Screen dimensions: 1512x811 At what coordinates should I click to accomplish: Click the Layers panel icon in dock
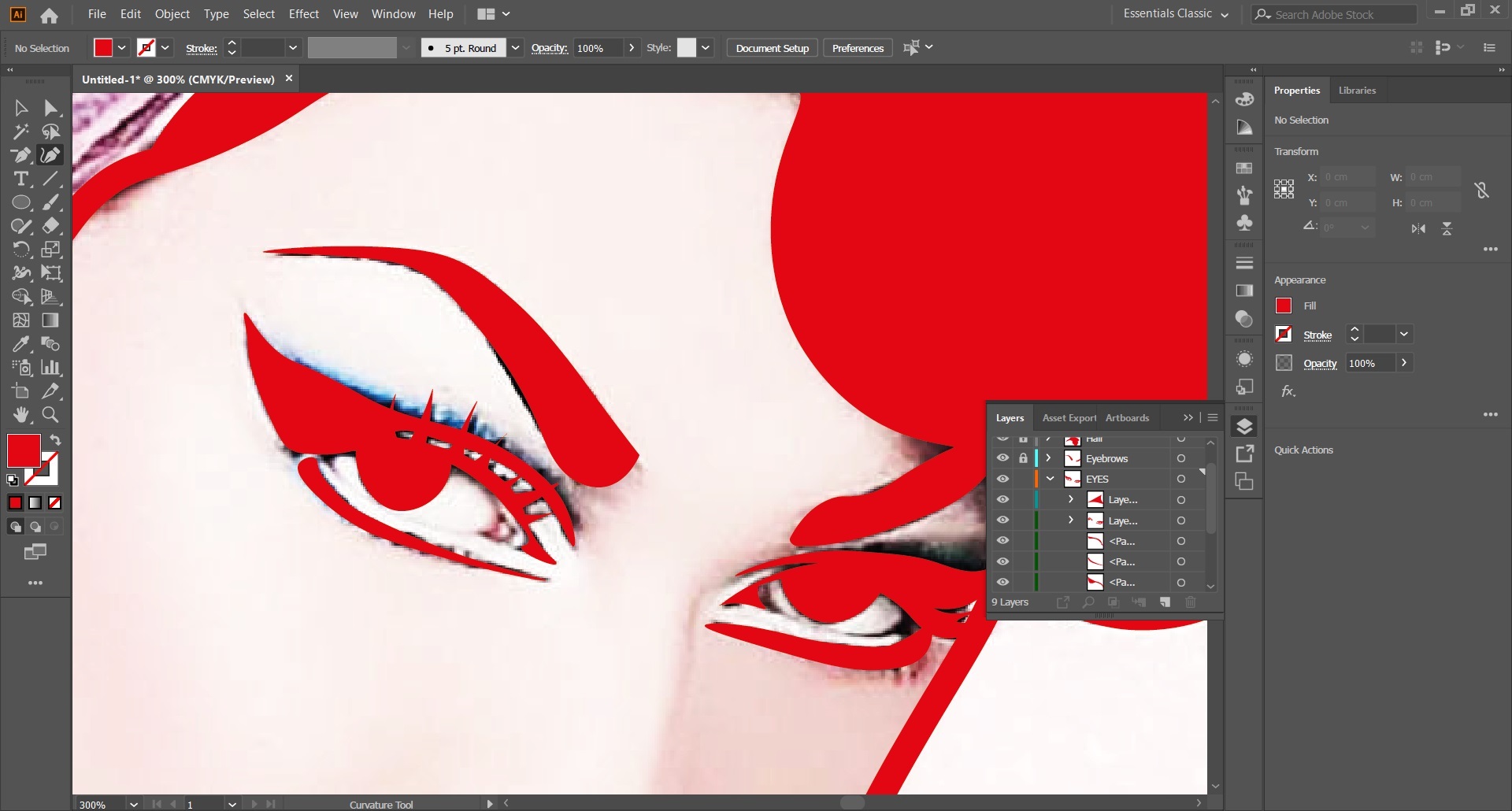tap(1244, 427)
